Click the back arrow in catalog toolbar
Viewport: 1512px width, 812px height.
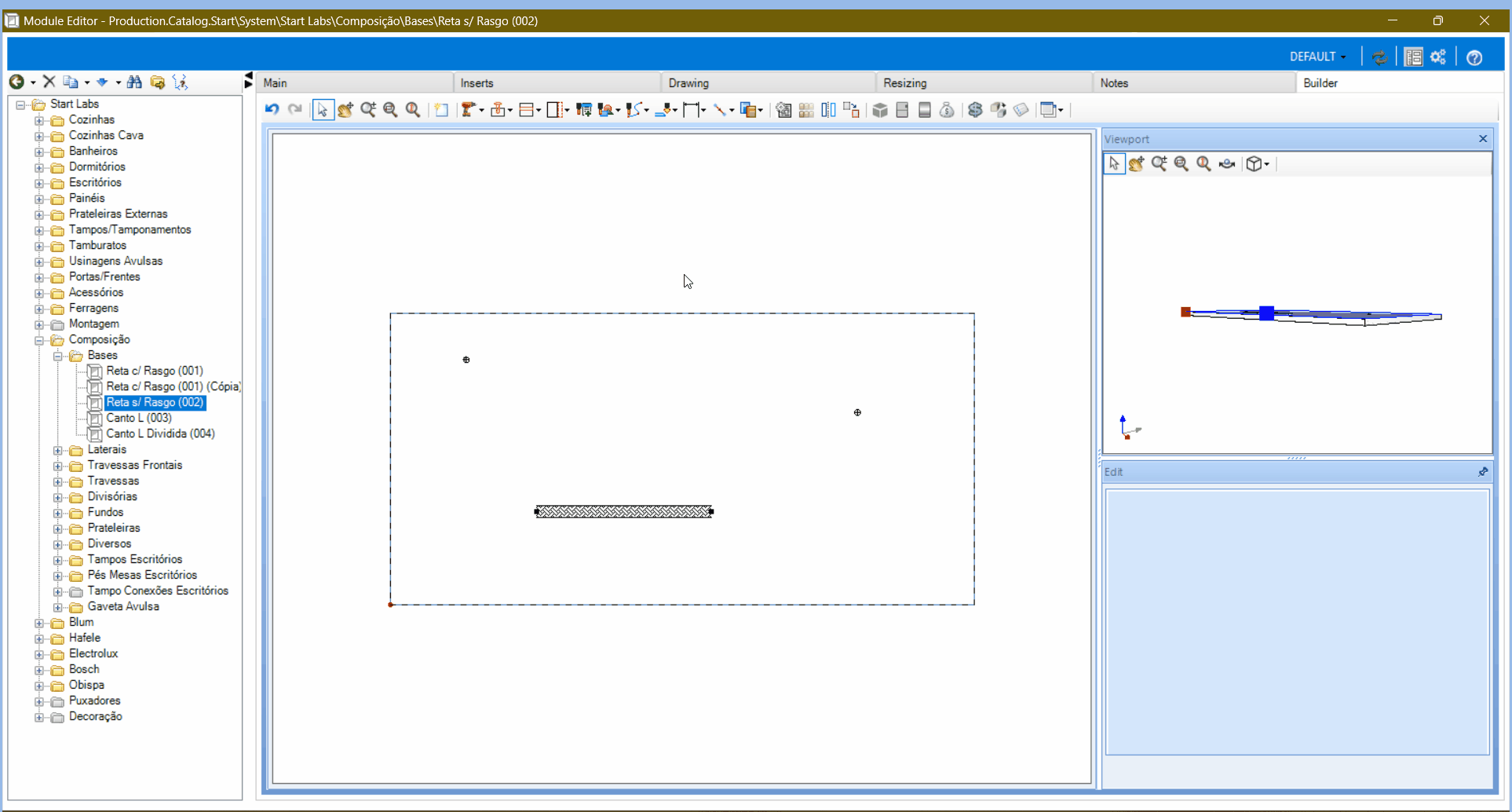16,82
